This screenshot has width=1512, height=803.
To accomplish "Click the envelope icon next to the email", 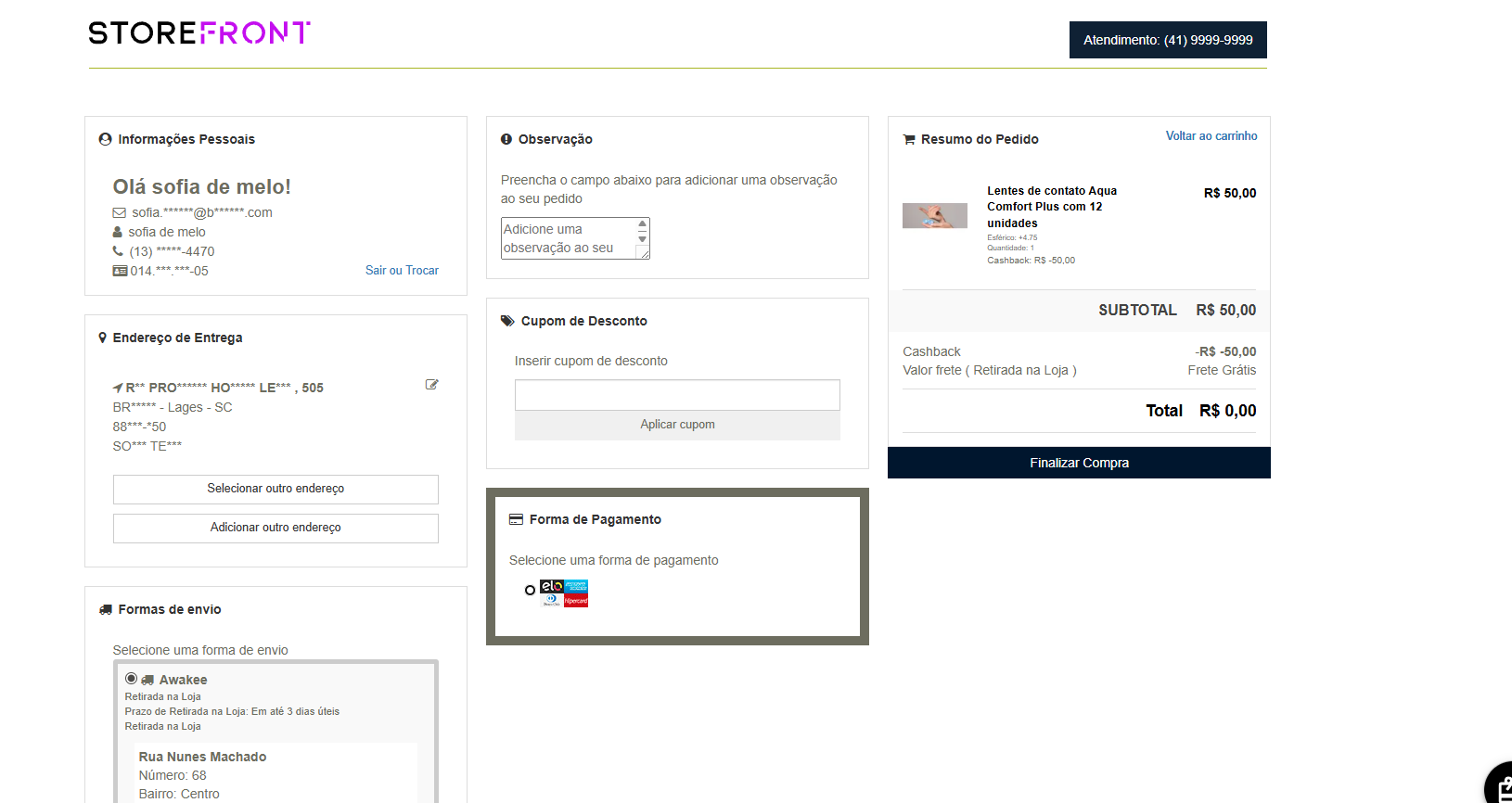I will pos(119,212).
